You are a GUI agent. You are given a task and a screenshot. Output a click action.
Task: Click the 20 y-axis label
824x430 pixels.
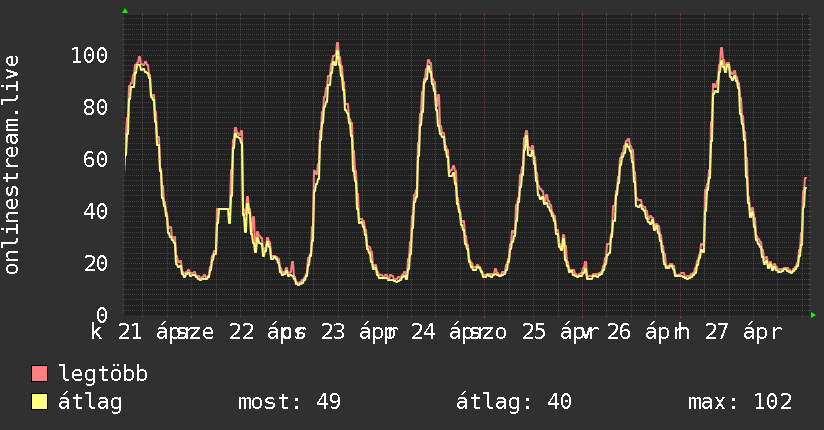click(96, 263)
